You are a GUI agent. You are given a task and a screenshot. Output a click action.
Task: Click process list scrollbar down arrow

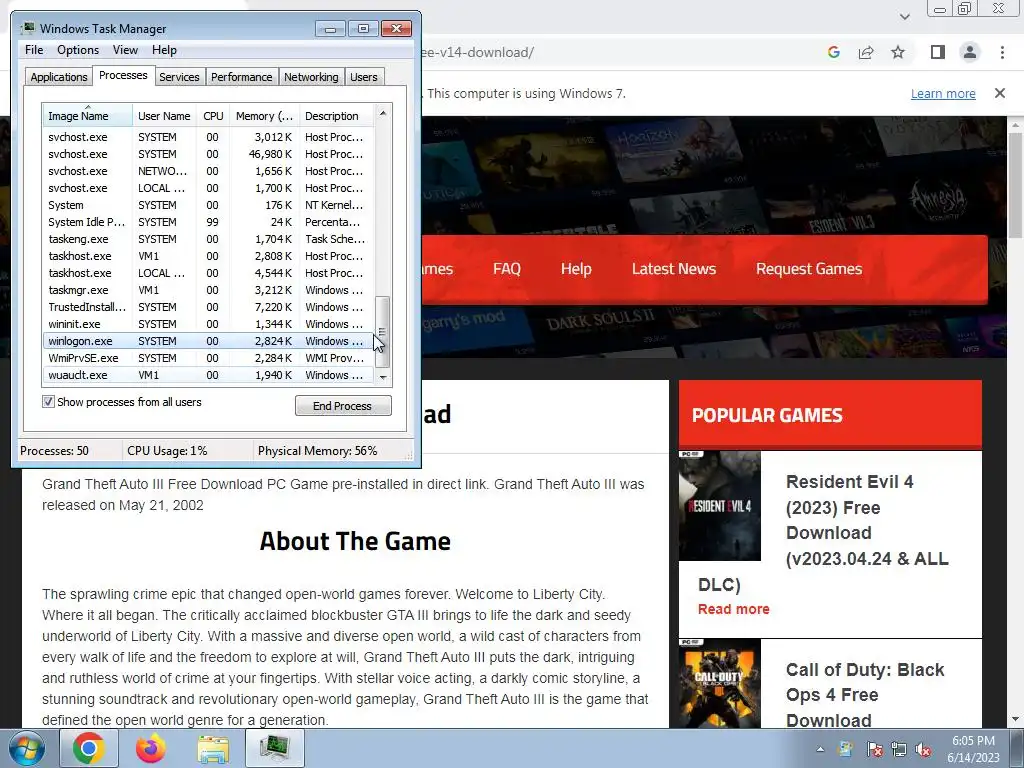tap(383, 376)
